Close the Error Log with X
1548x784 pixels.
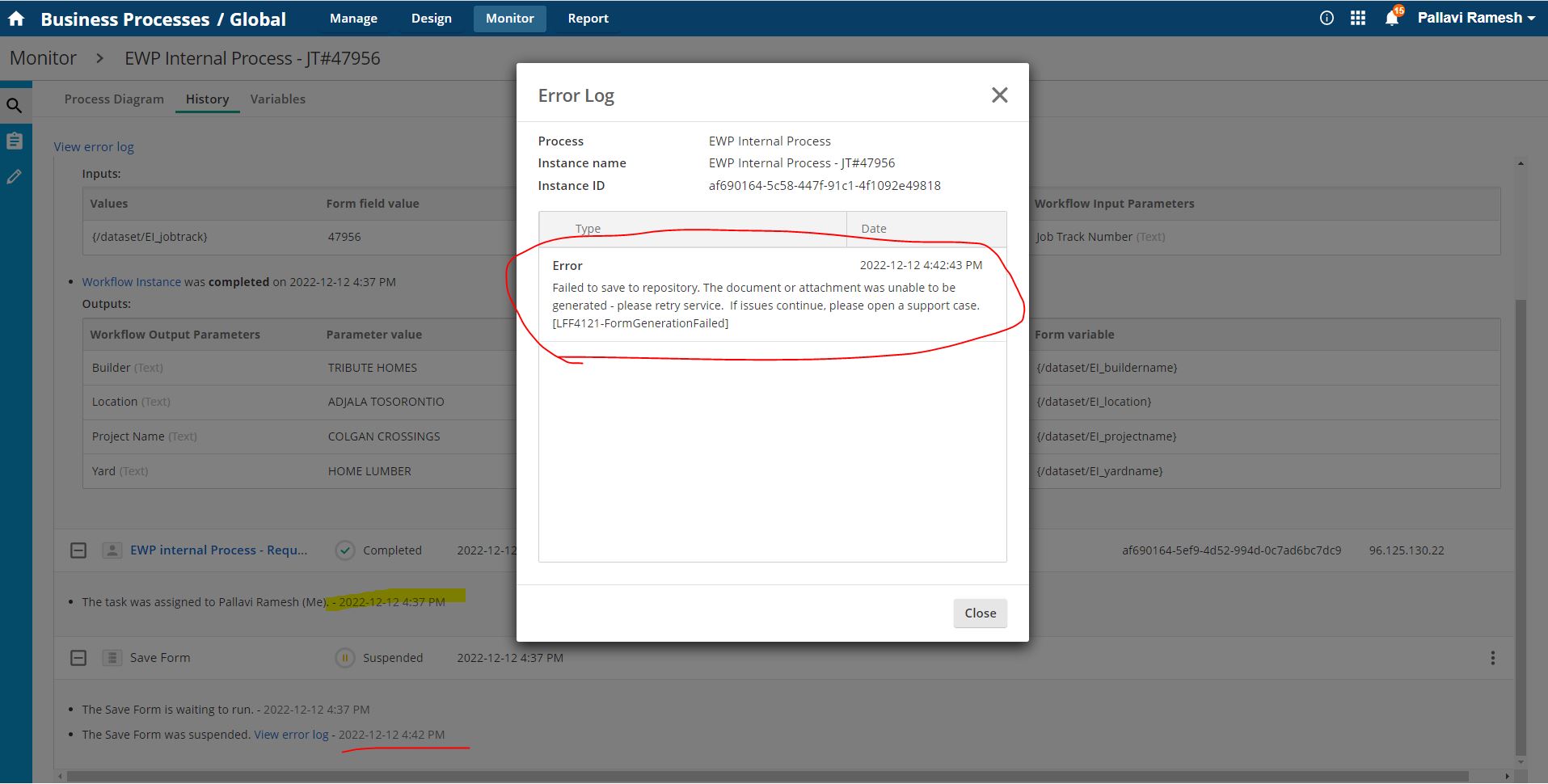click(x=999, y=95)
